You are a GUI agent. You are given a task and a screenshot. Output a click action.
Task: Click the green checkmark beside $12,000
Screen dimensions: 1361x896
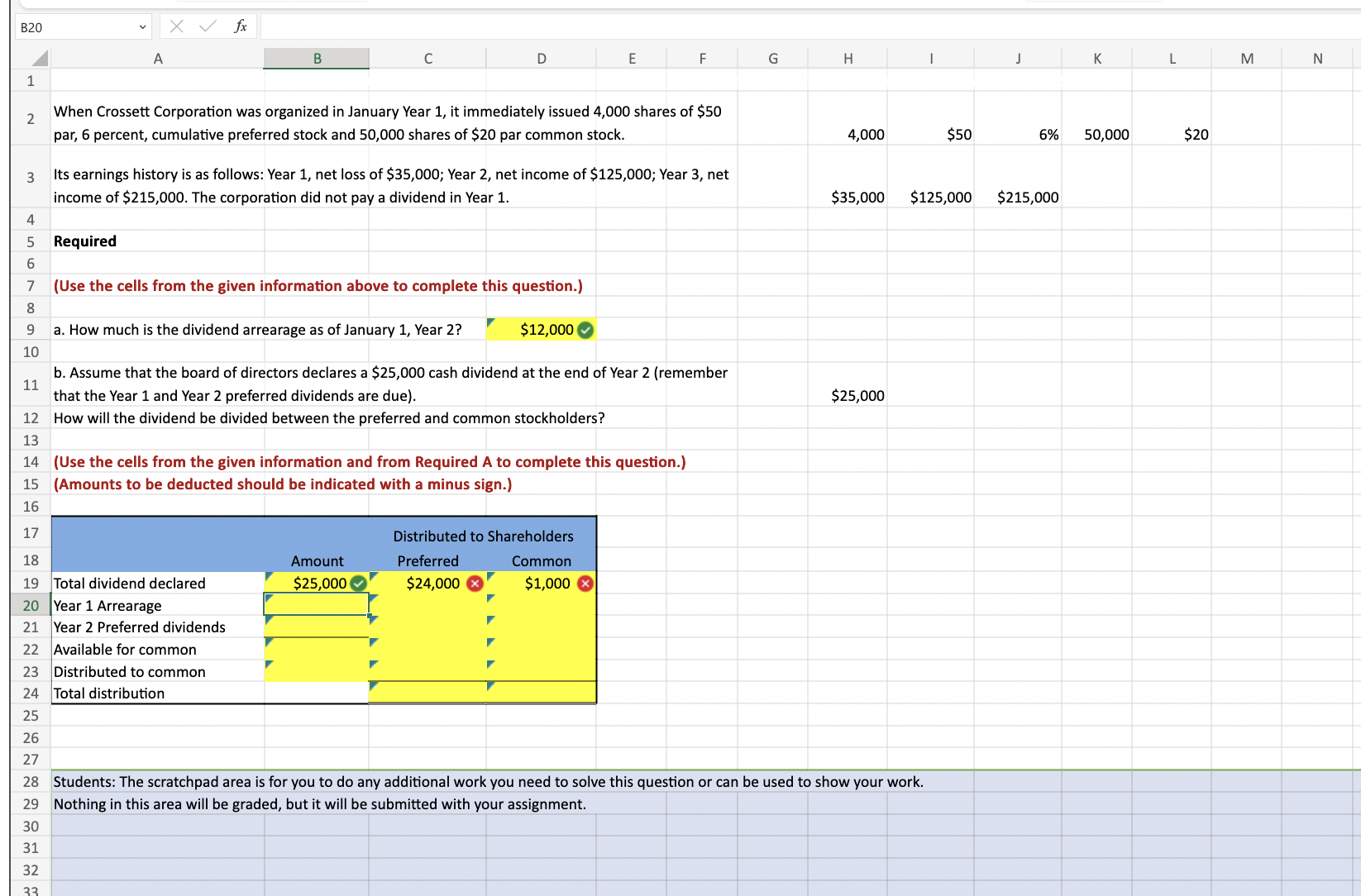pyautogui.click(x=585, y=330)
